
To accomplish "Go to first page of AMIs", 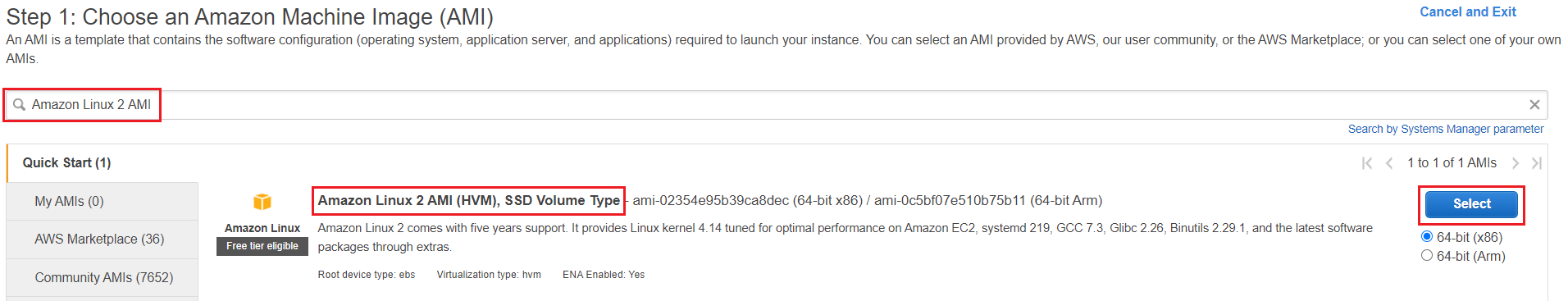I will [x=1367, y=163].
